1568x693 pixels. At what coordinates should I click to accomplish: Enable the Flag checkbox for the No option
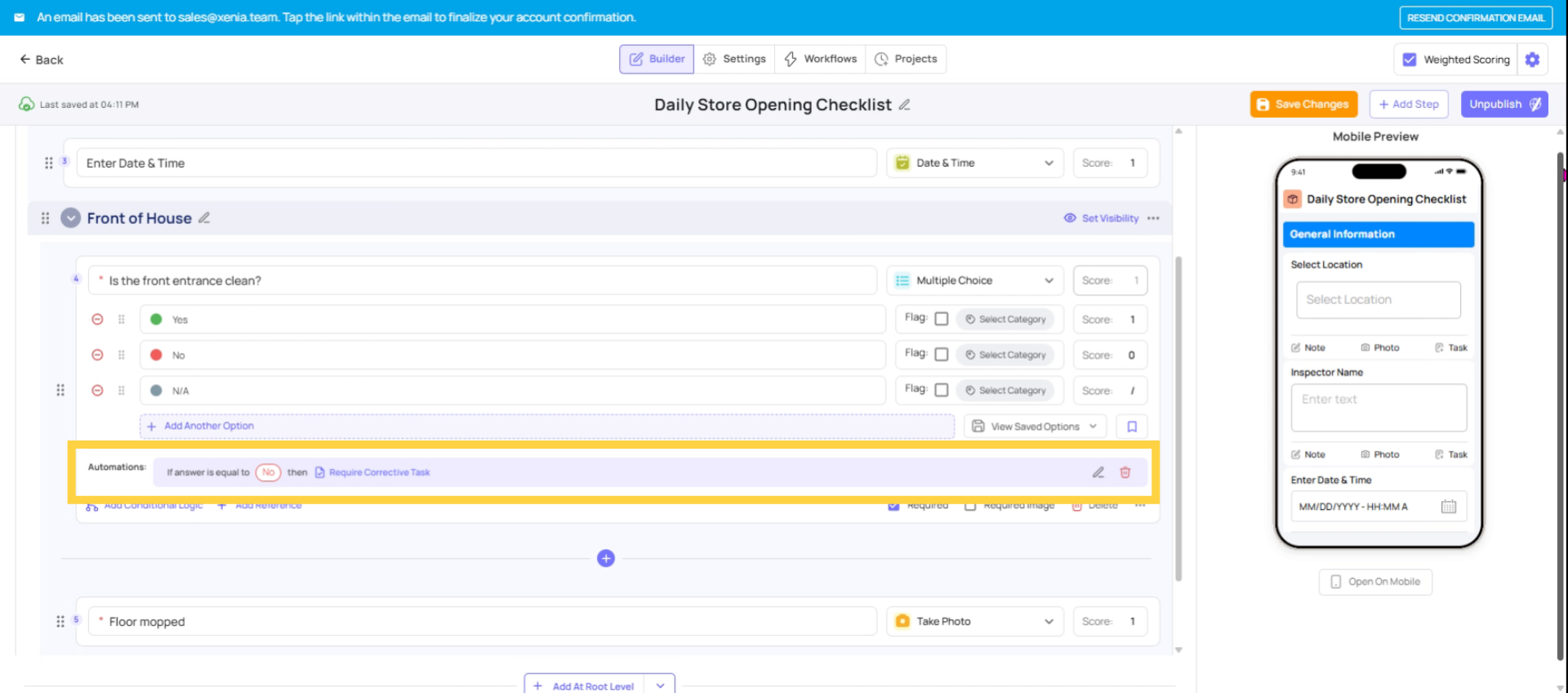(x=942, y=355)
